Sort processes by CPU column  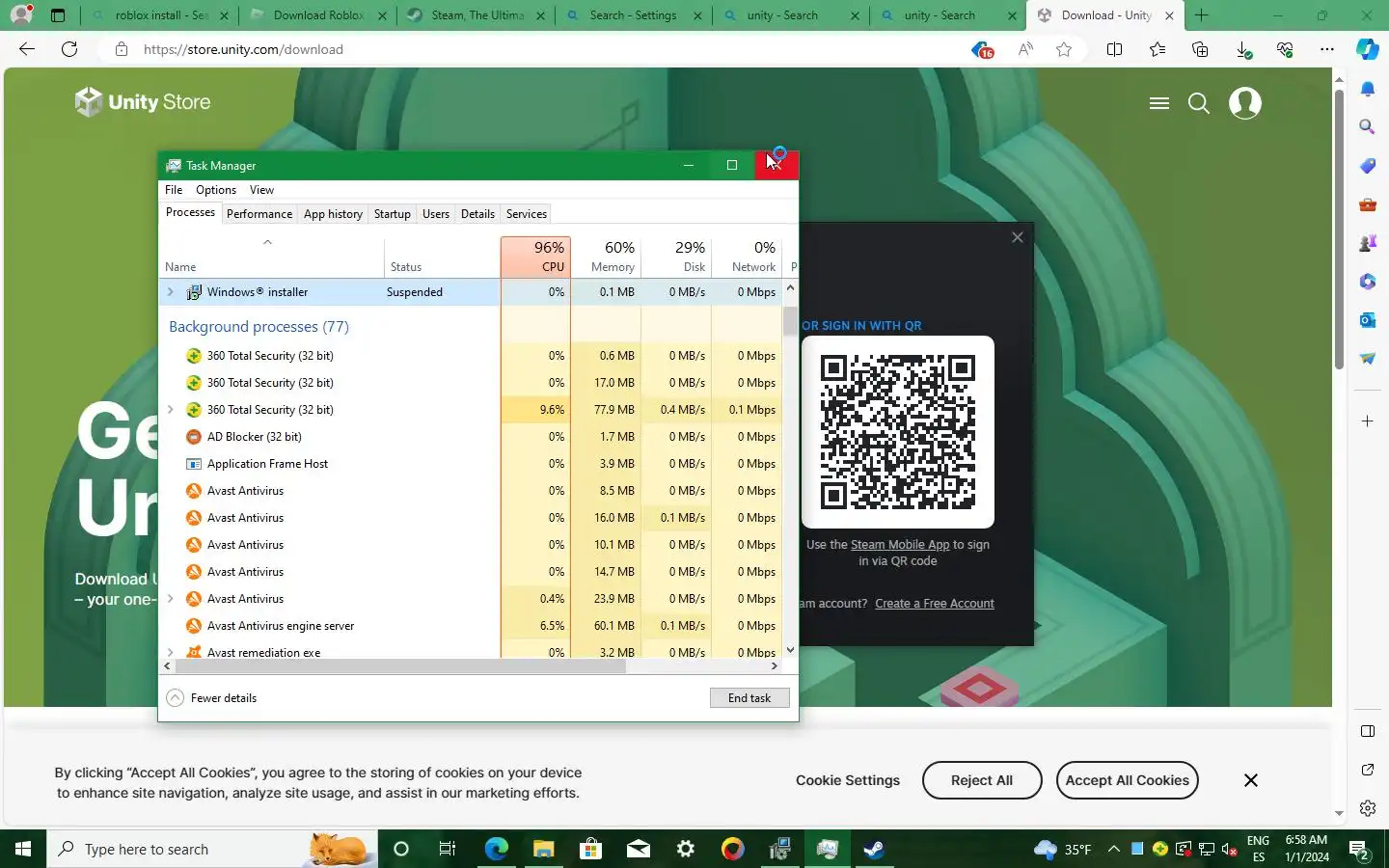click(x=535, y=257)
